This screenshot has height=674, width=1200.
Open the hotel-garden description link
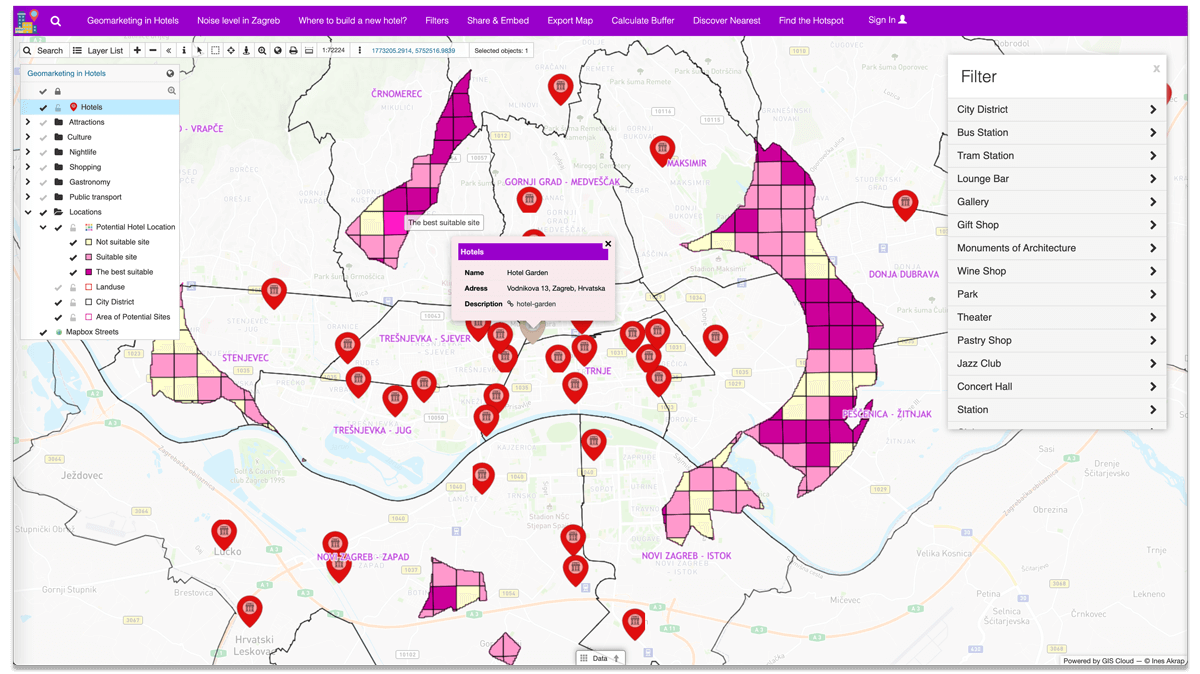coord(535,304)
